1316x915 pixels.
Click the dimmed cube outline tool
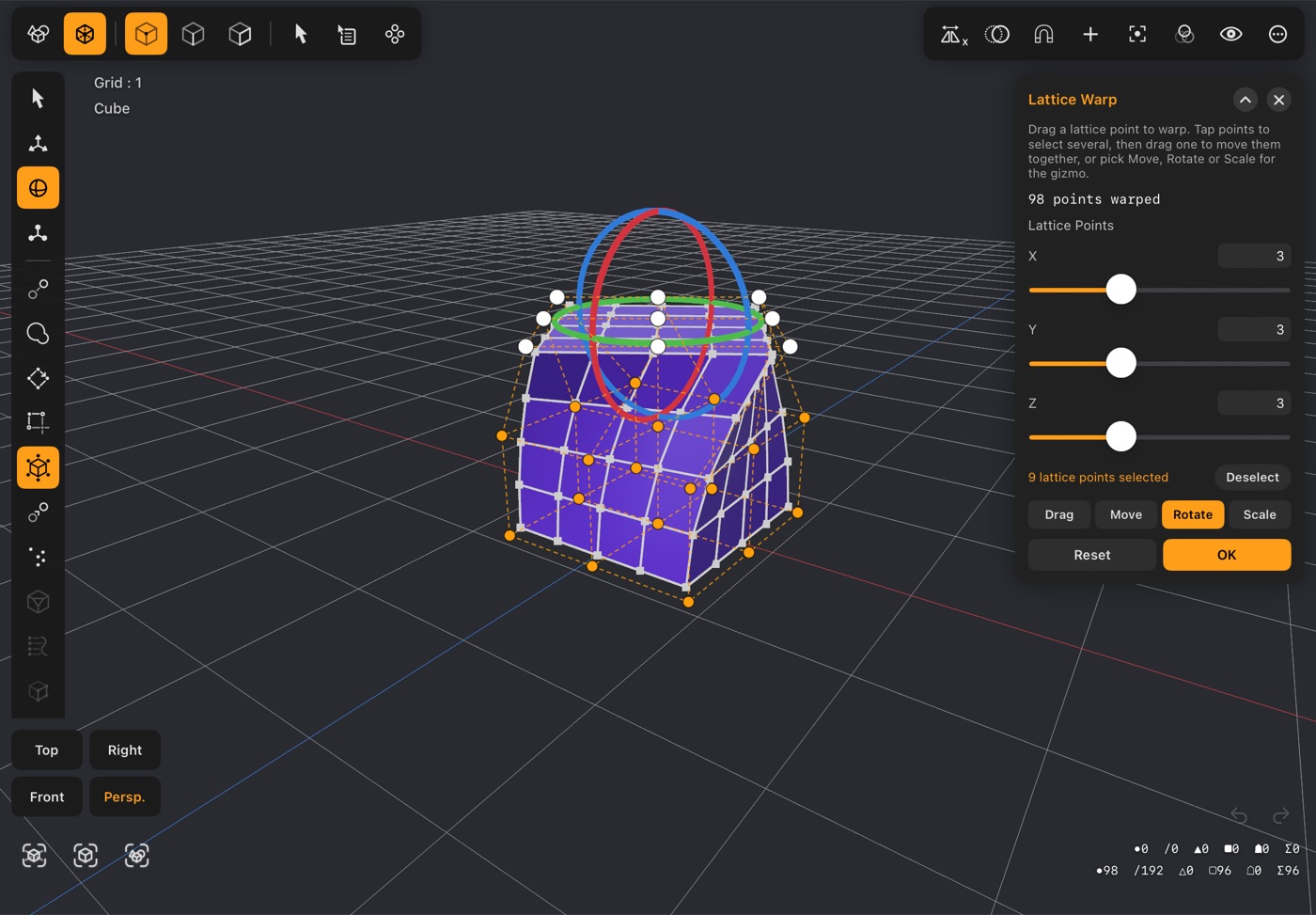(38, 602)
